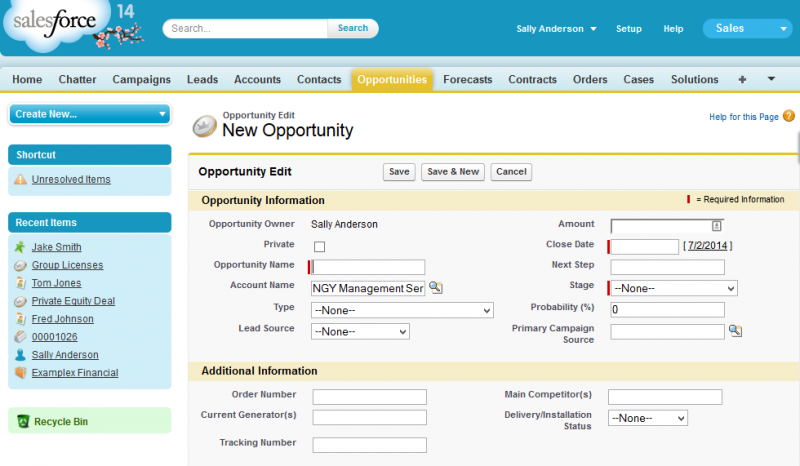Open the Delivery/Installation Status dropdown
This screenshot has height=466, width=800.
click(x=647, y=418)
